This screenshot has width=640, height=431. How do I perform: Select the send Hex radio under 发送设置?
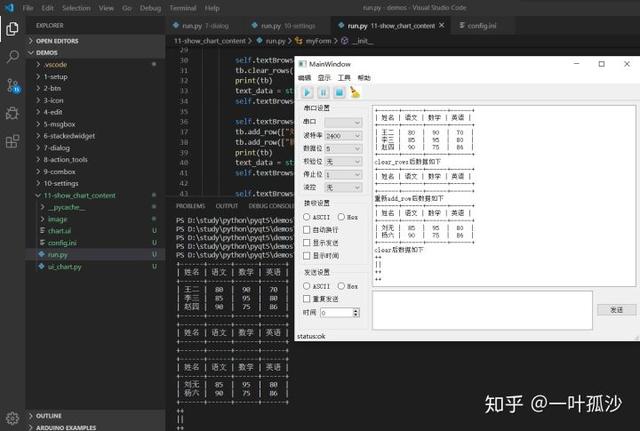point(341,286)
